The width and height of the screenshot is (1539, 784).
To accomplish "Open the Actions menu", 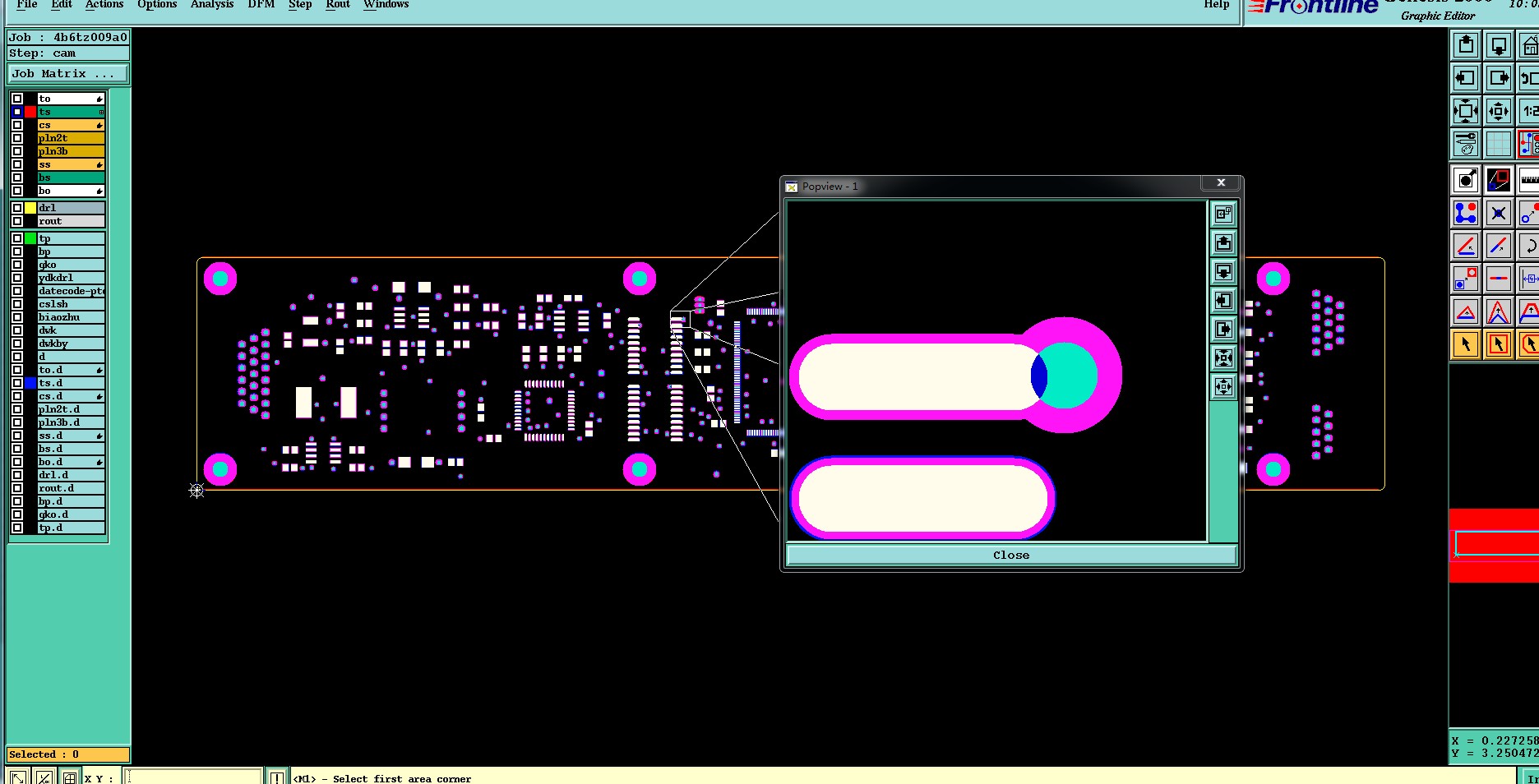I will coord(104,4).
